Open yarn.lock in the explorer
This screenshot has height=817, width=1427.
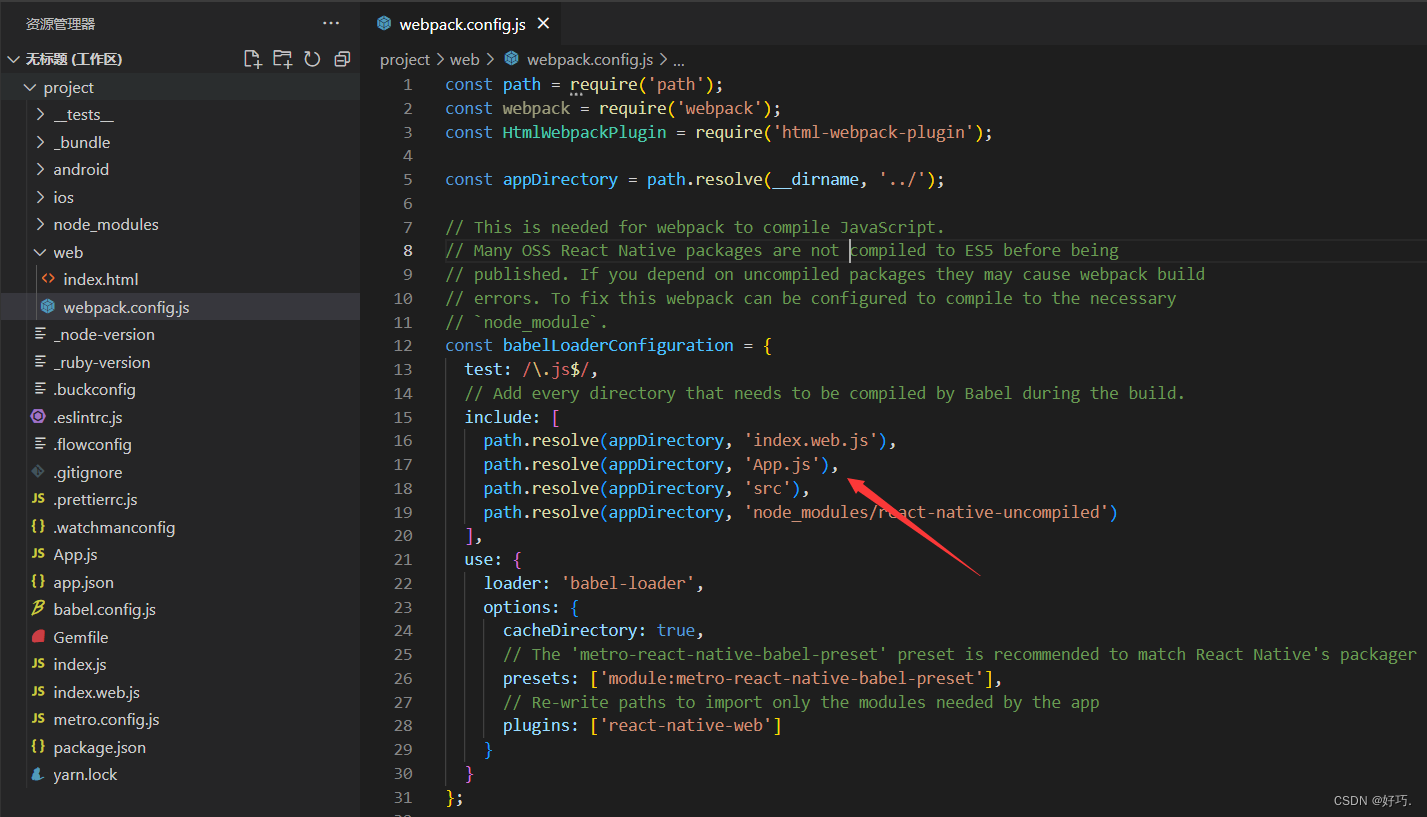coord(180,775)
